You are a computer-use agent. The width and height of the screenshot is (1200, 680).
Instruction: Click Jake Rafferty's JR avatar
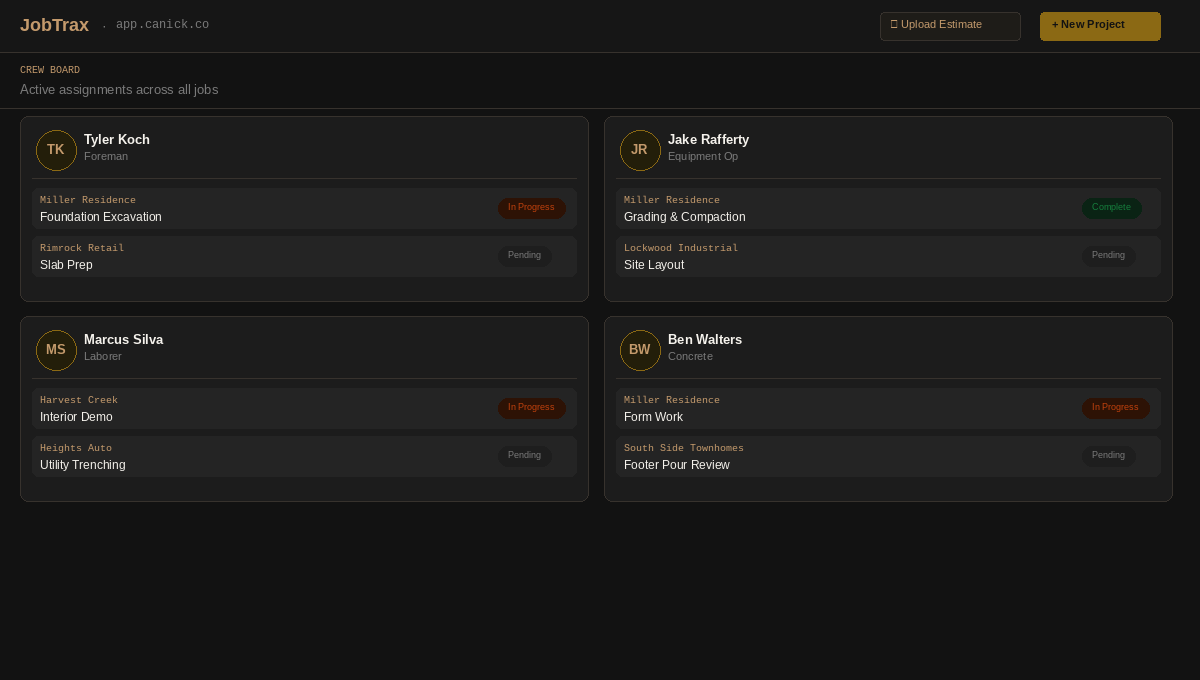640,150
